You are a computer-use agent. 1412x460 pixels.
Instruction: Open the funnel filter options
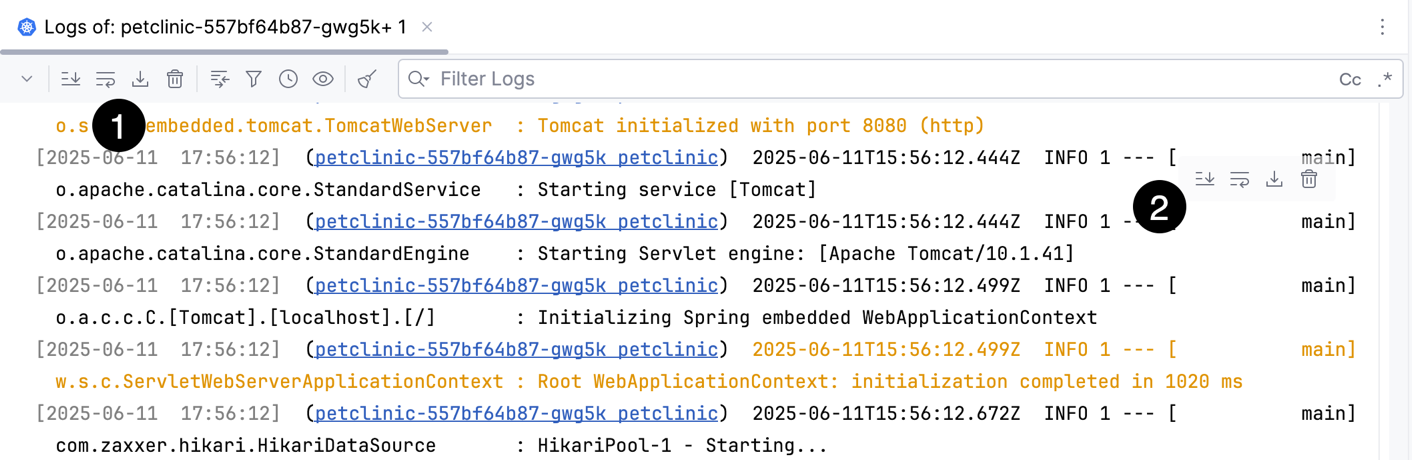[x=254, y=79]
